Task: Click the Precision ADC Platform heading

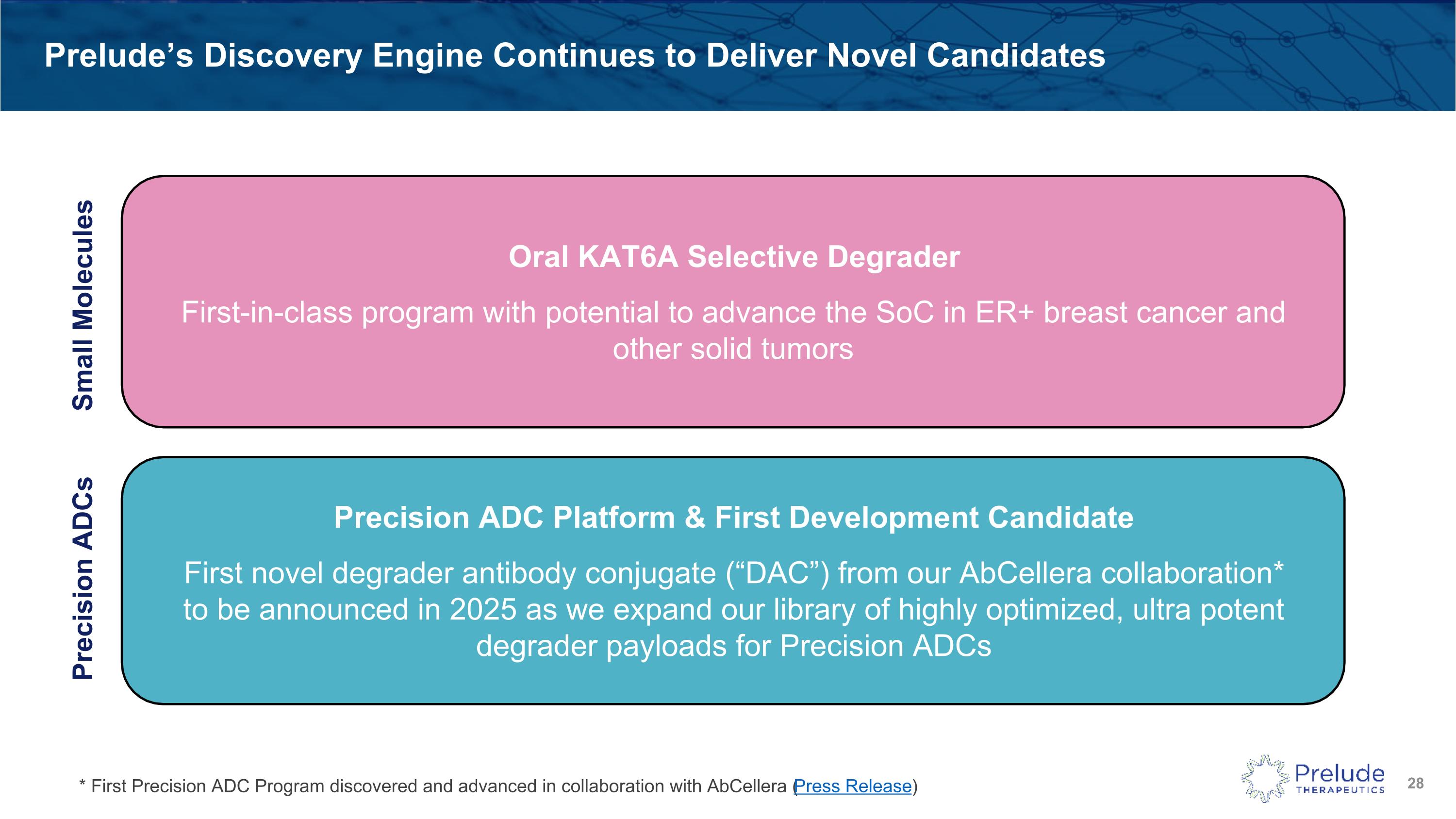Action: 733,517
